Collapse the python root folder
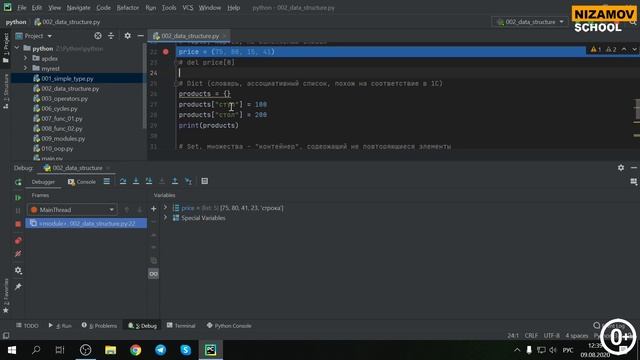The width and height of the screenshot is (640, 360). tap(17, 48)
